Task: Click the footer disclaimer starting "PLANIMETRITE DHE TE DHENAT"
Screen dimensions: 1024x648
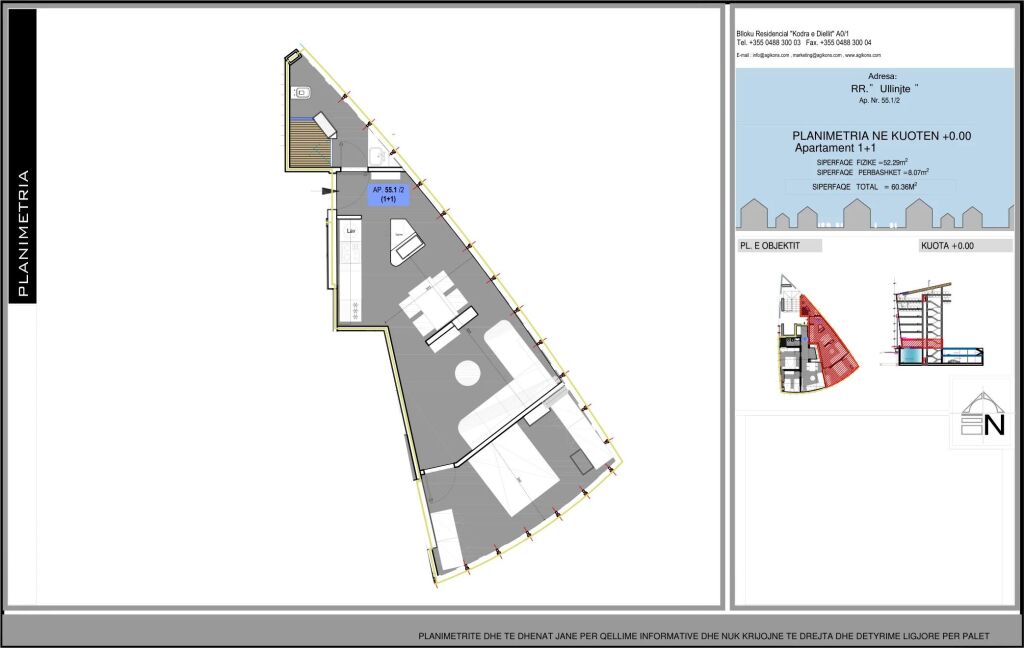Action: [x=704, y=636]
